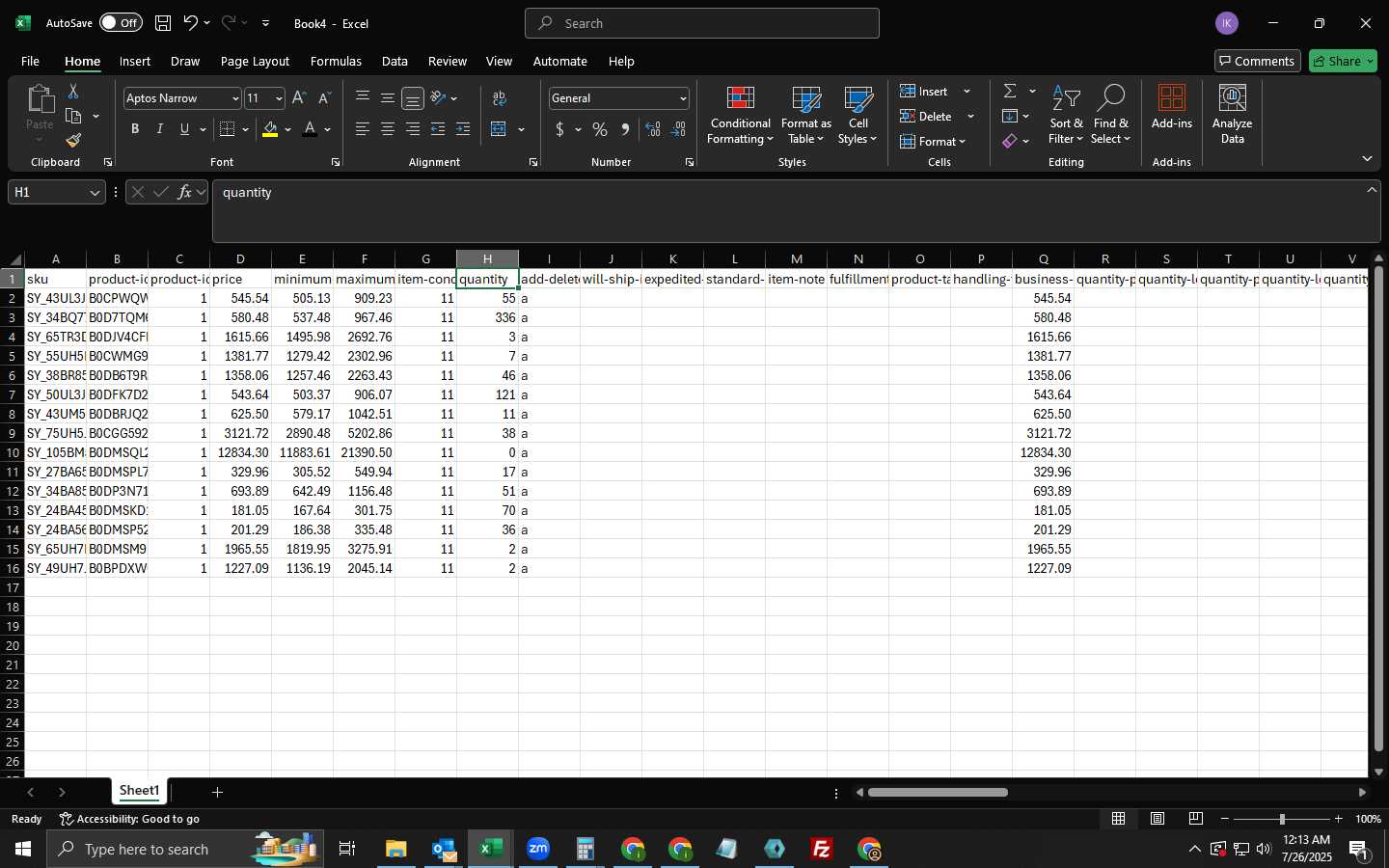Viewport: 1389px width, 868px height.
Task: Click the Undo arrow icon
Action: point(191,23)
